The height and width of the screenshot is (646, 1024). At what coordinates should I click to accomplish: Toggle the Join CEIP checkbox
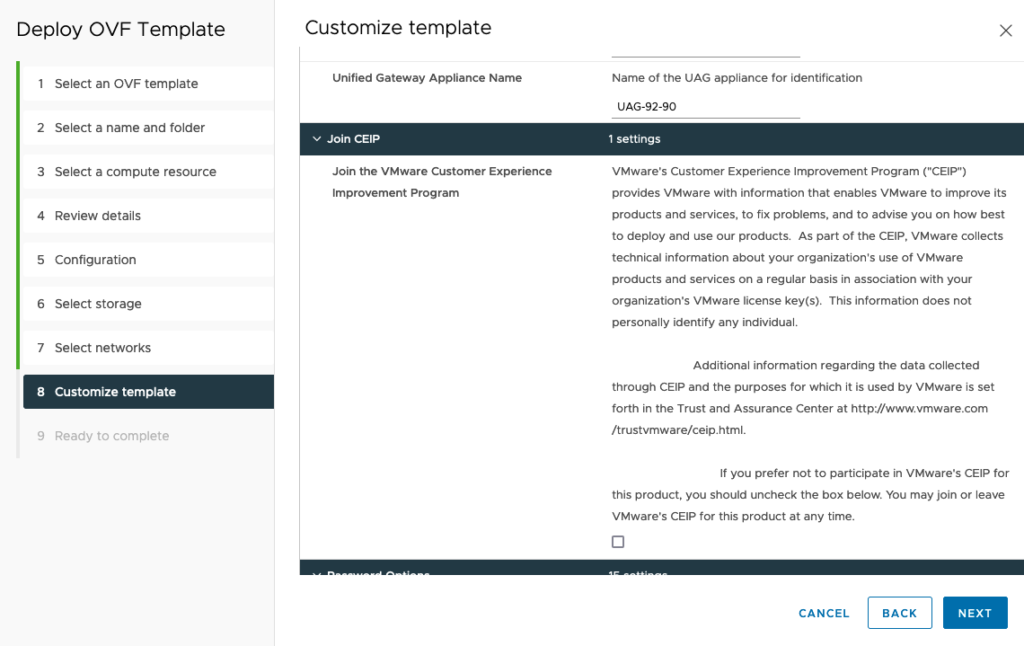618,542
